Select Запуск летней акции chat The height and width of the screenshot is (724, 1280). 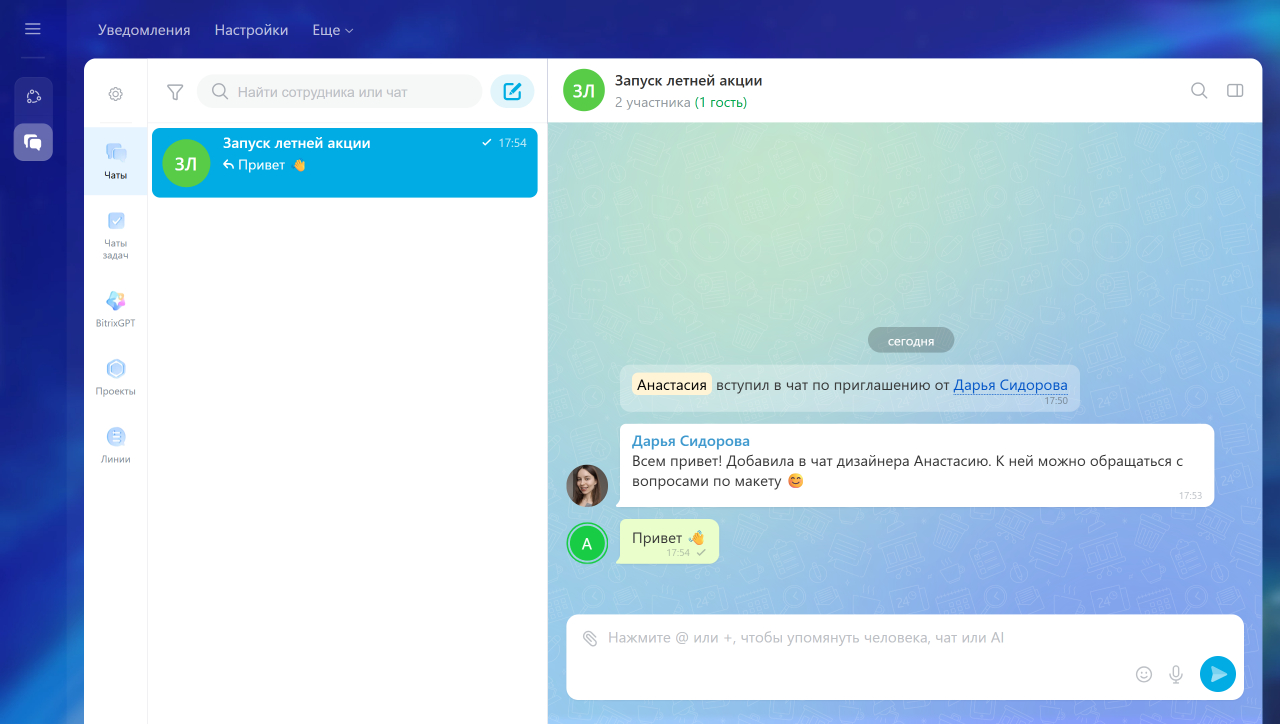tap(344, 162)
